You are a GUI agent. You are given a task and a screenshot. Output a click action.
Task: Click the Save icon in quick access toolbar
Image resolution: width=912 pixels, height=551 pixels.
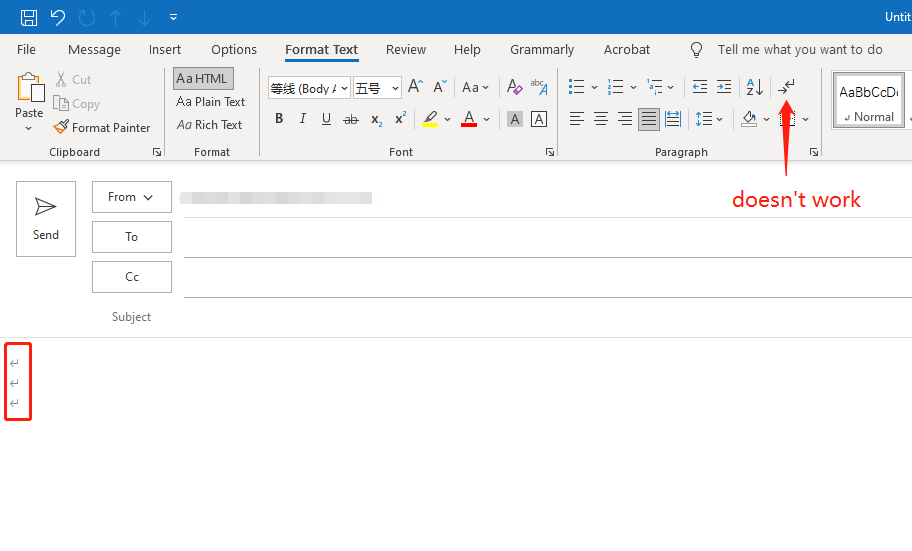28,17
